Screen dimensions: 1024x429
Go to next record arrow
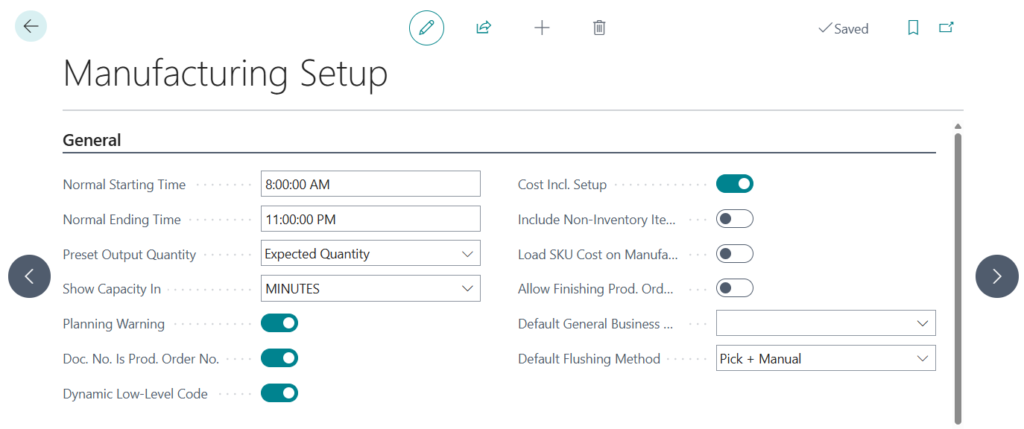click(x=996, y=276)
